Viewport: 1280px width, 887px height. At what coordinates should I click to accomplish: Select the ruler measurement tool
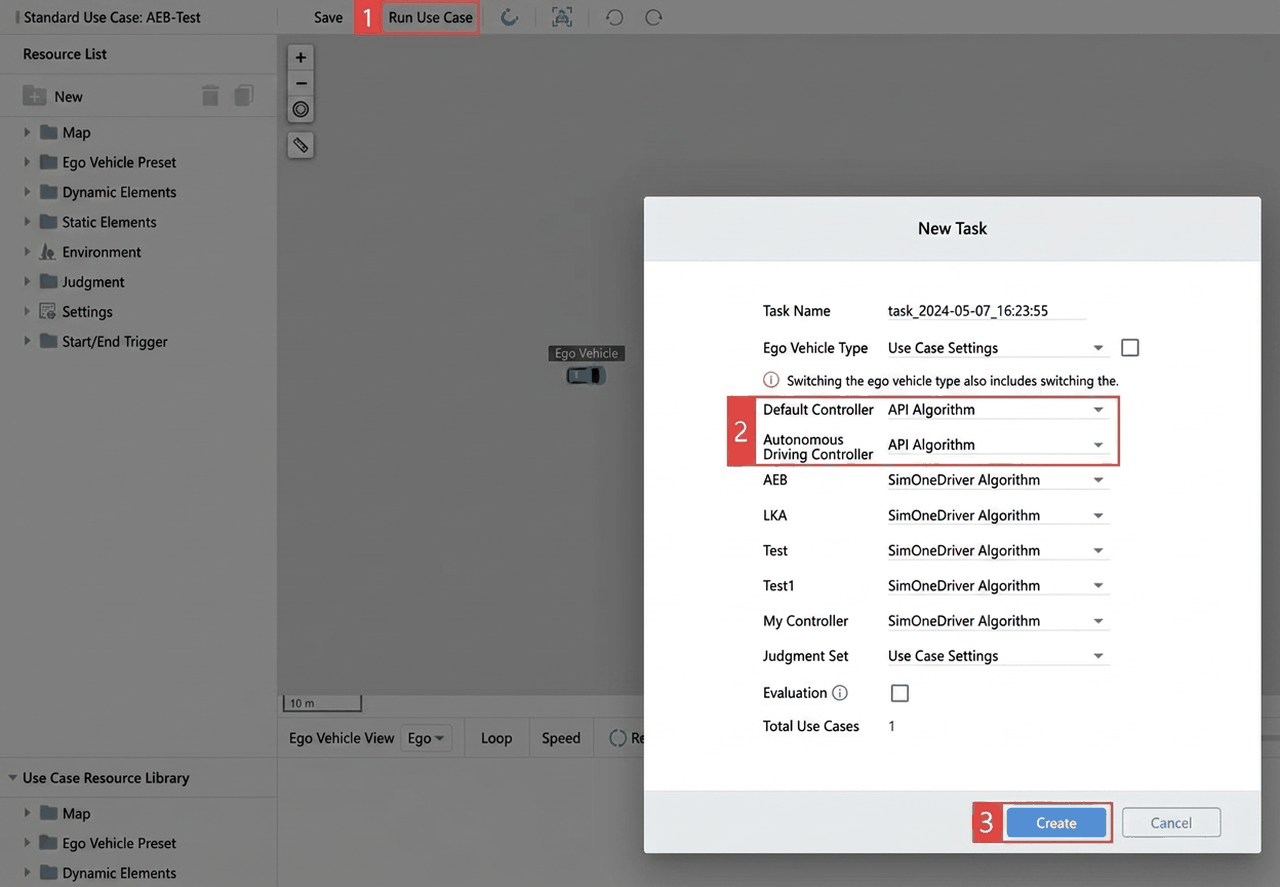pyautogui.click(x=300, y=145)
